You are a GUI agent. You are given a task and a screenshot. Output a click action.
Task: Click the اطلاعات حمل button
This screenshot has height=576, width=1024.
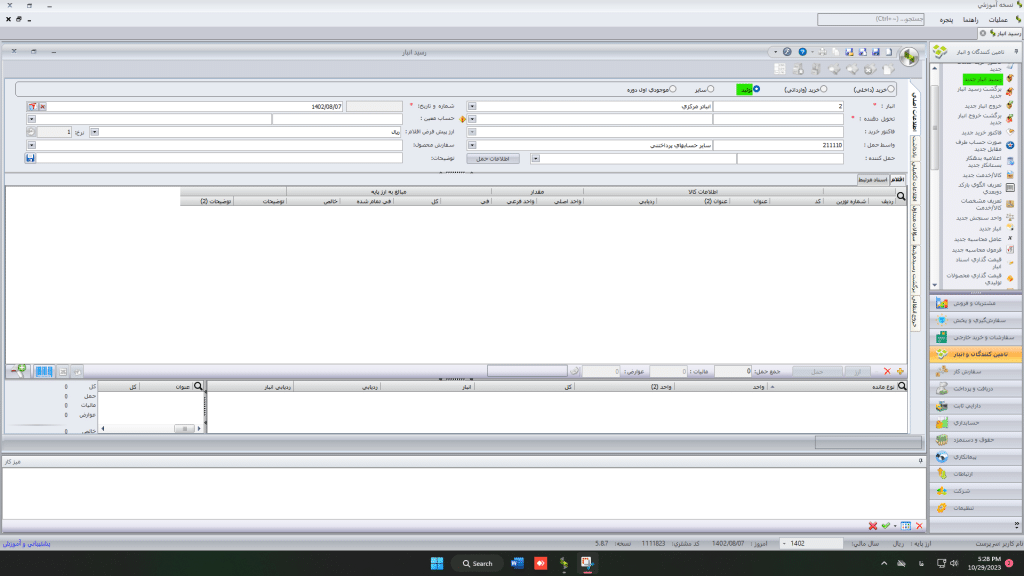[x=493, y=159]
